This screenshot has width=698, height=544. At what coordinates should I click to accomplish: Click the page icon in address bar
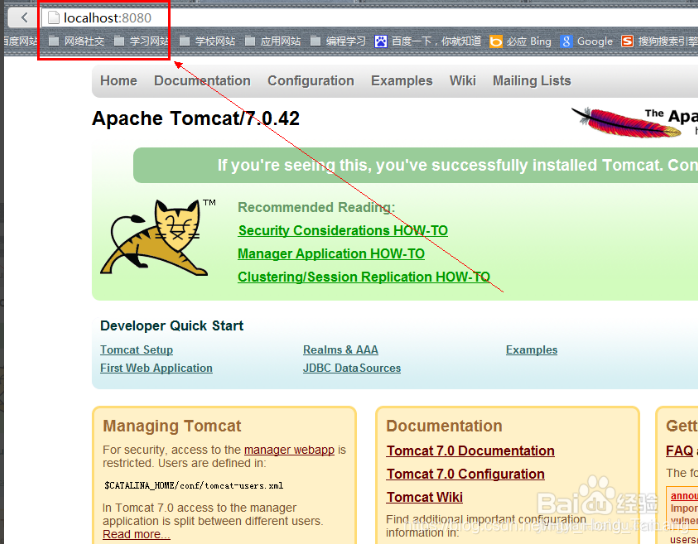(x=53, y=17)
